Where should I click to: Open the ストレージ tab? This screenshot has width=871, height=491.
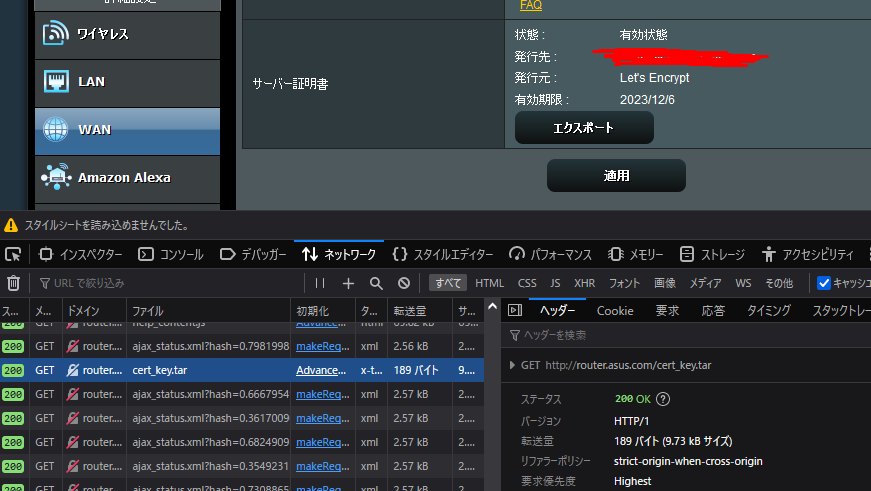click(x=712, y=254)
